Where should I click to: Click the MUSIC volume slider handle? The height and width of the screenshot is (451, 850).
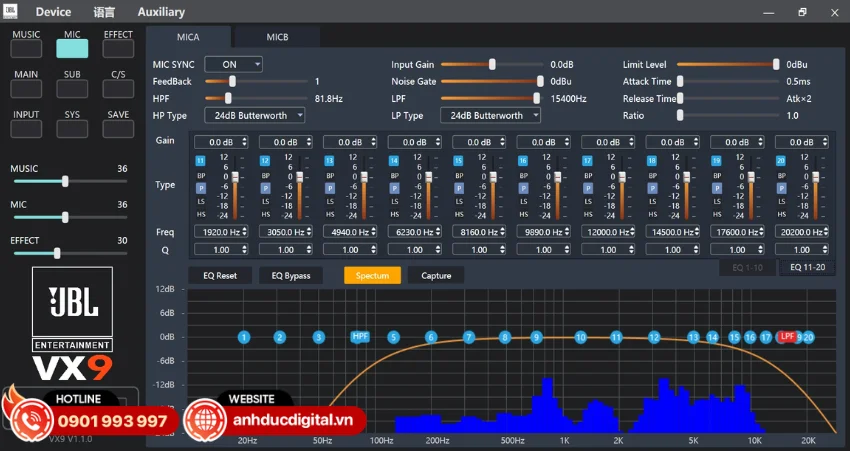(65, 182)
